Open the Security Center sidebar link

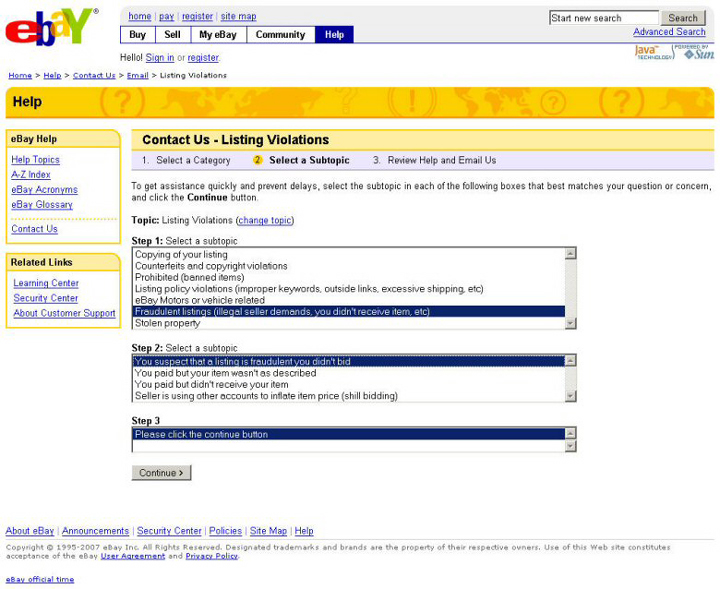(46, 298)
